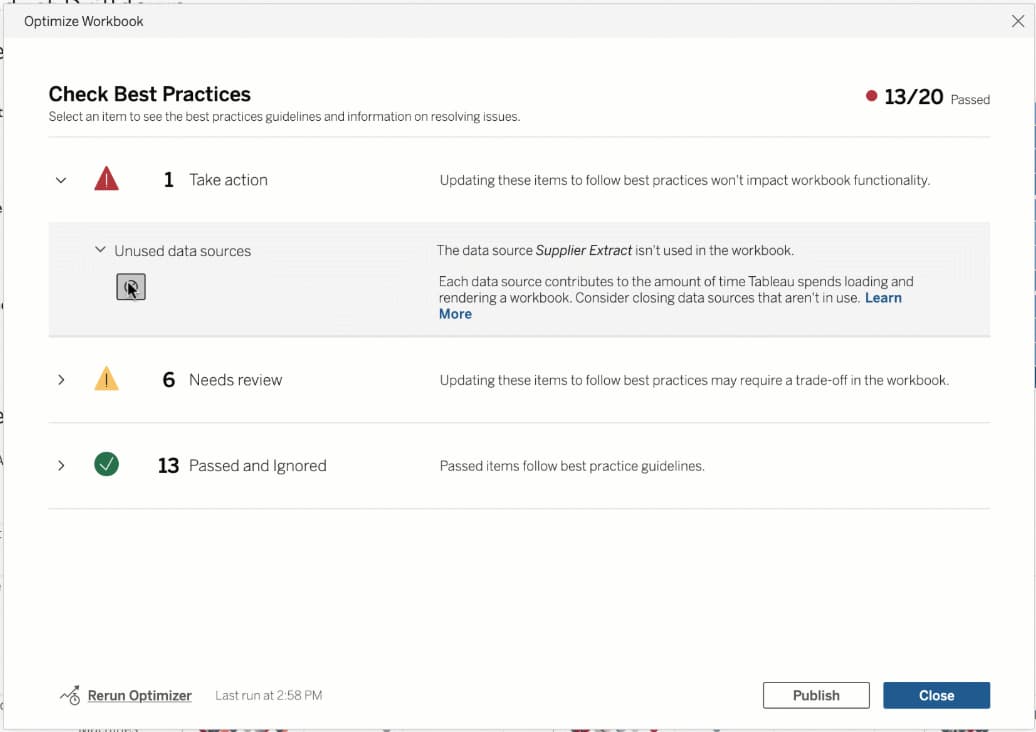Viewport: 1036px width, 732px height.
Task: Click the Rerun Optimizer link
Action: point(139,694)
